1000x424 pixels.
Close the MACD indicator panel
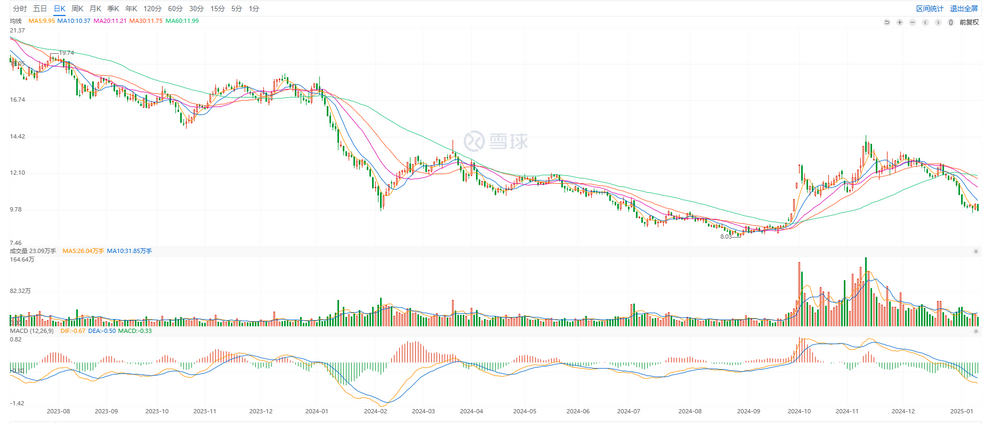(x=976, y=332)
